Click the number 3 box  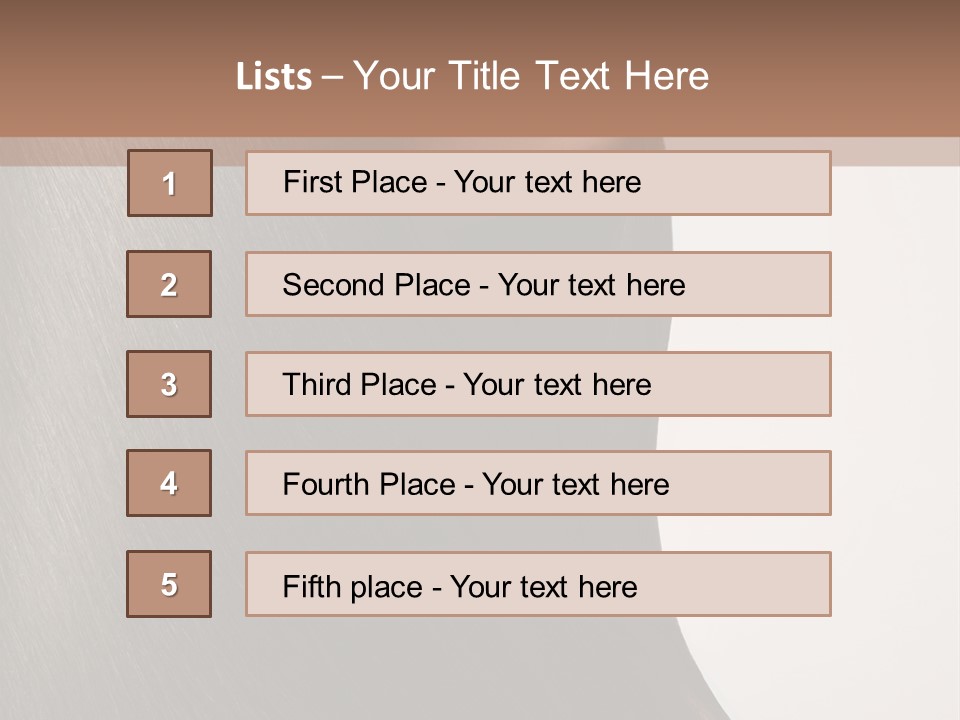(169, 384)
